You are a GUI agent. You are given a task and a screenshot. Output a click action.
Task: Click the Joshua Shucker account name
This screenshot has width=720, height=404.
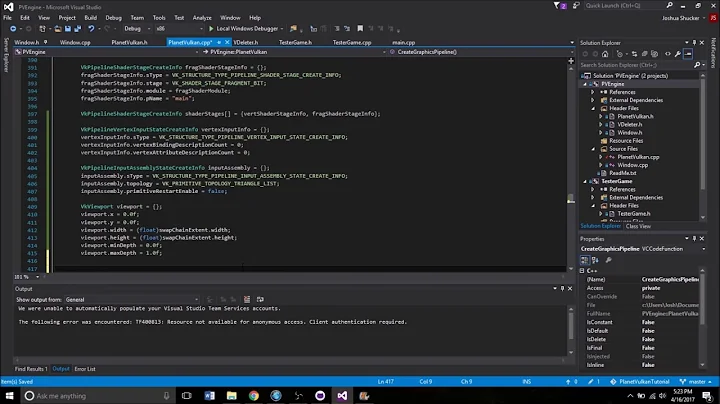click(681, 18)
